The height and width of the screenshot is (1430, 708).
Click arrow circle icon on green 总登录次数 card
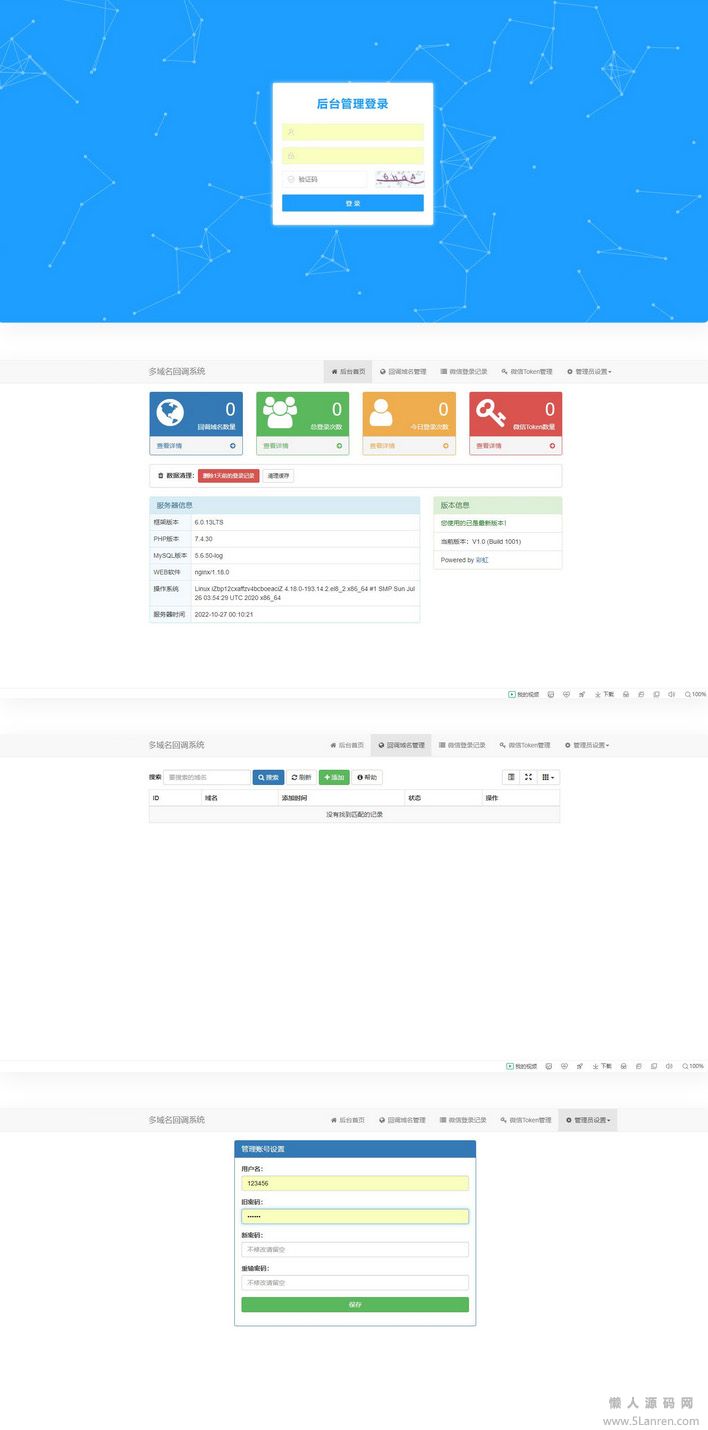(x=339, y=446)
